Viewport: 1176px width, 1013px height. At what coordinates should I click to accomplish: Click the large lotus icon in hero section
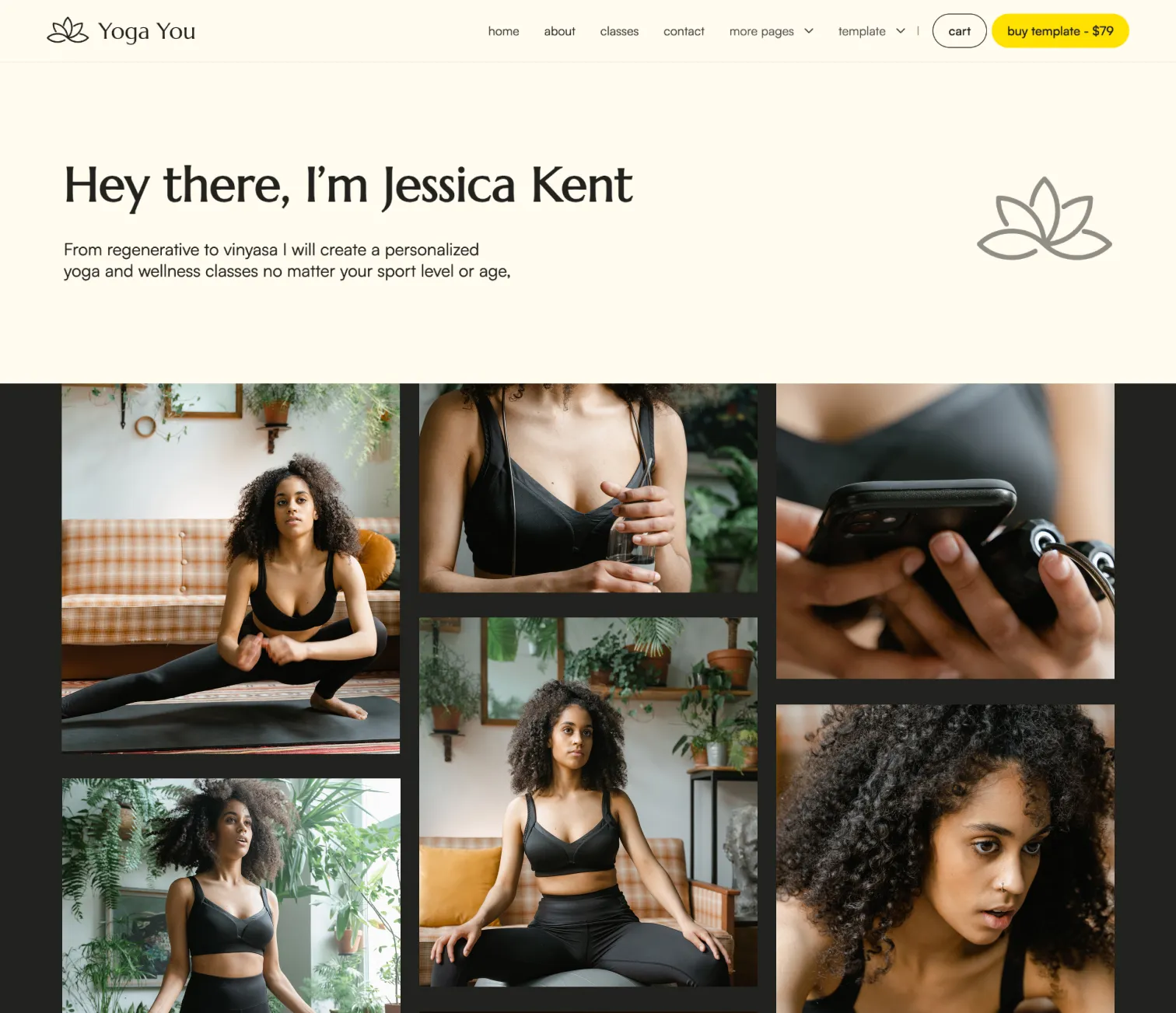pos(1044,218)
